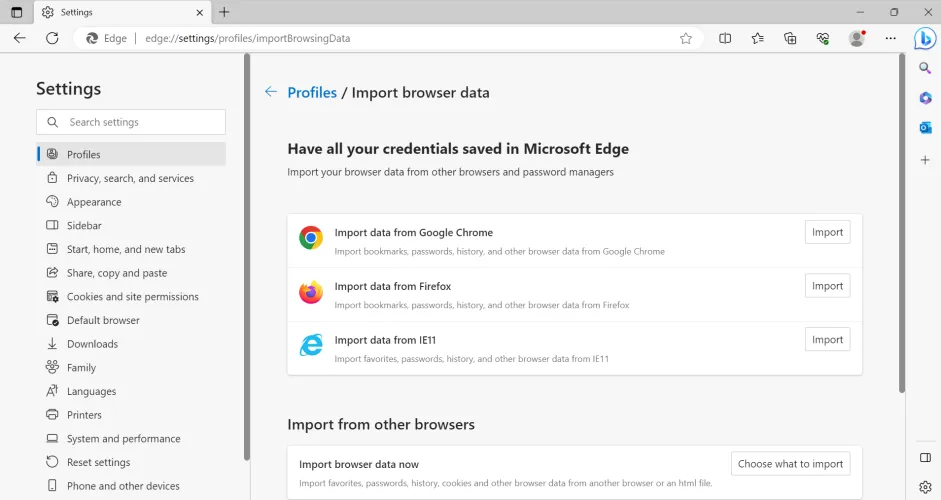The width and height of the screenshot is (941, 500).
Task: Open the Collections toolbar icon
Action: tap(790, 38)
